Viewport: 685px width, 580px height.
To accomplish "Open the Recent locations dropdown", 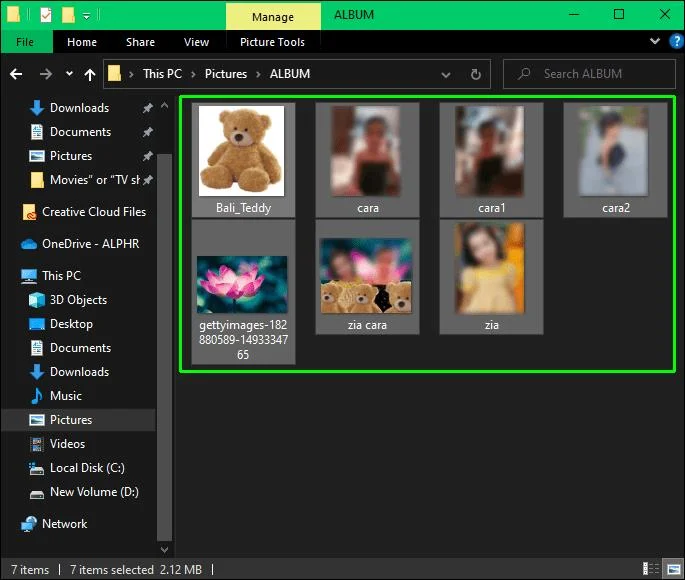I will (69, 73).
